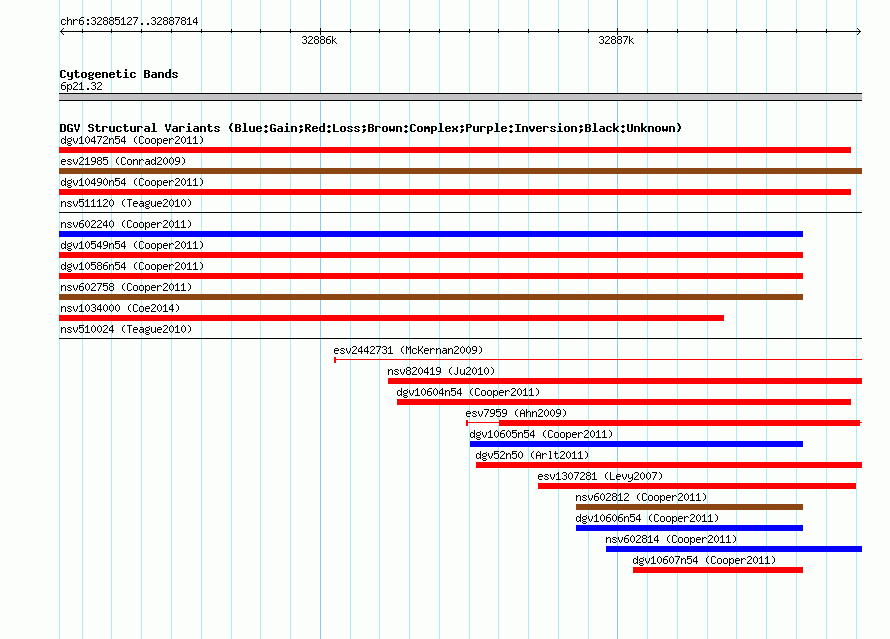Open esv7959 (Ahn2009) variant label
The height and width of the screenshot is (639, 890).
point(516,413)
